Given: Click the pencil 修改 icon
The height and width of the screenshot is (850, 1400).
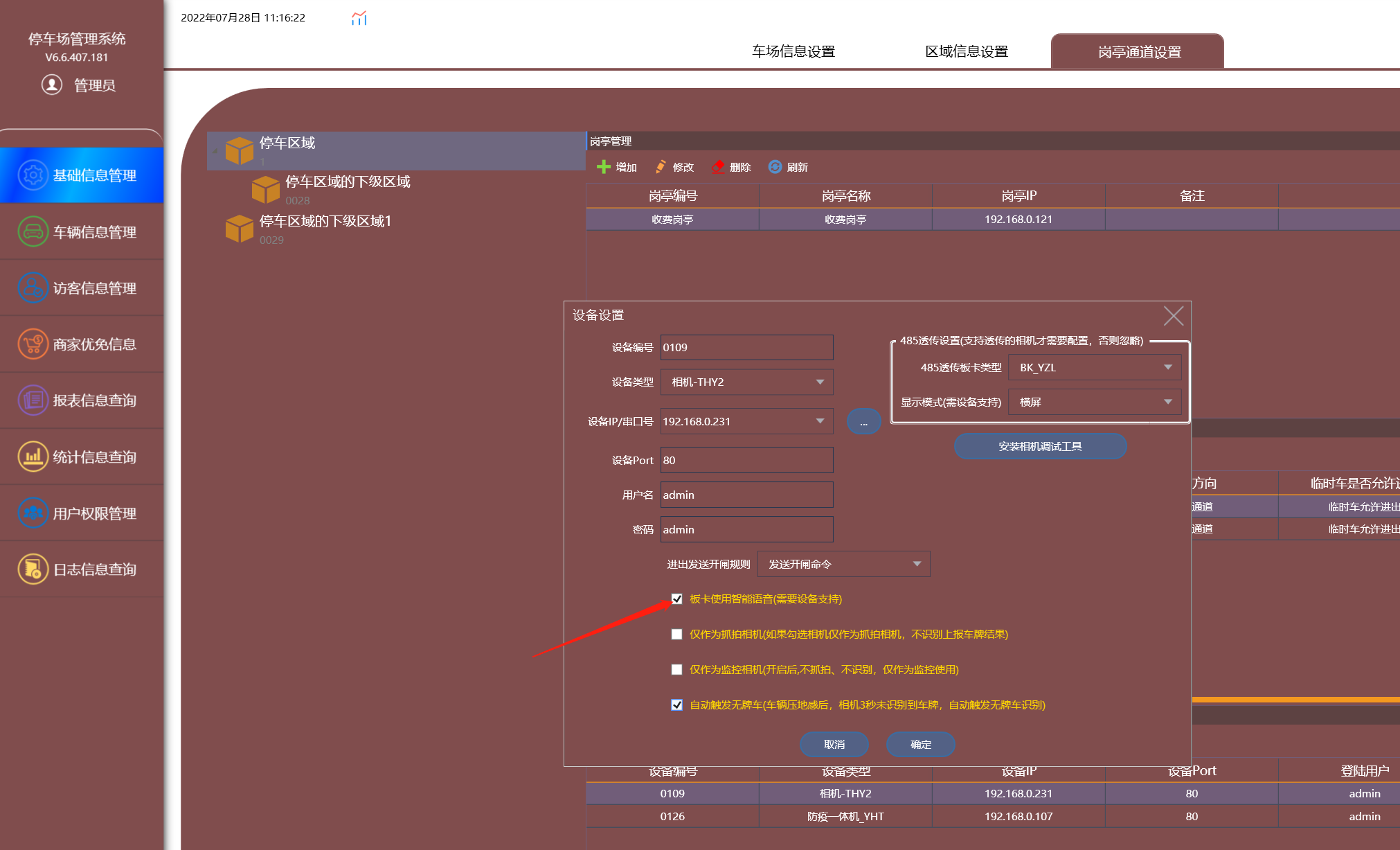Looking at the screenshot, I should 661,167.
